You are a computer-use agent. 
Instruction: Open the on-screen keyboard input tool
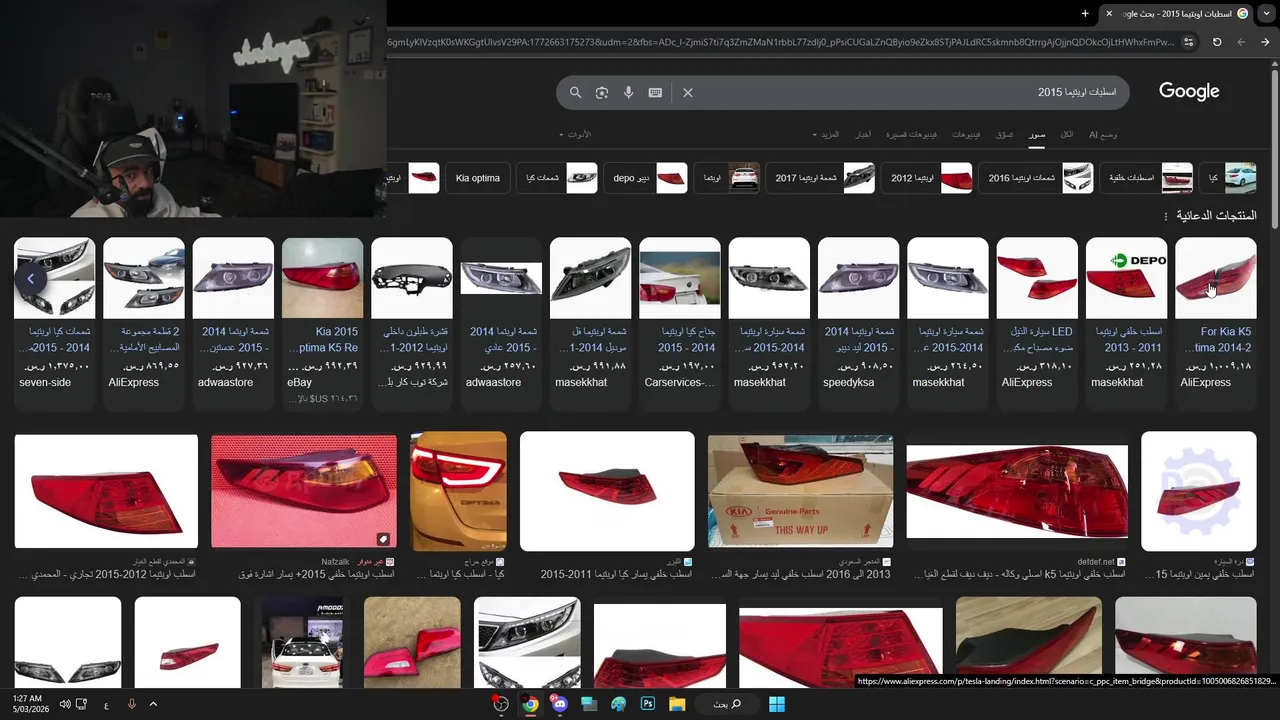[655, 92]
